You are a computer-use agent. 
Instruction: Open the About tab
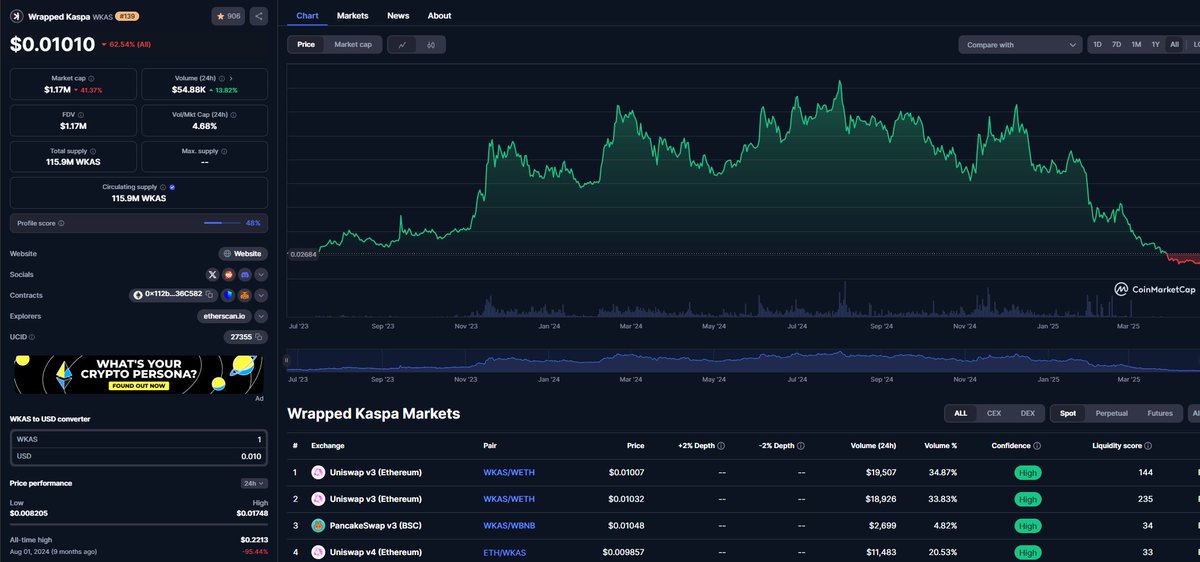pos(439,16)
